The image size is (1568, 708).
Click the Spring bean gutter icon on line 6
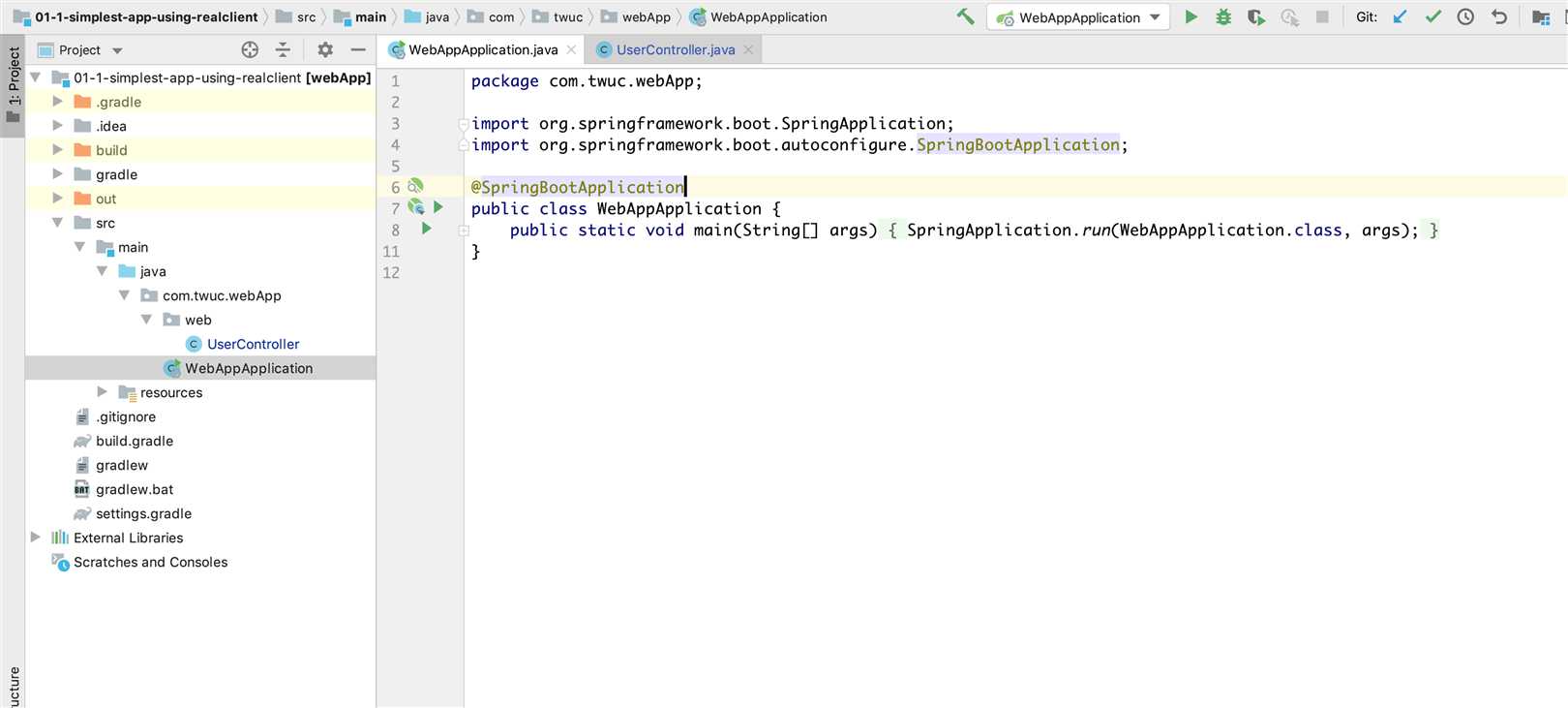(415, 186)
